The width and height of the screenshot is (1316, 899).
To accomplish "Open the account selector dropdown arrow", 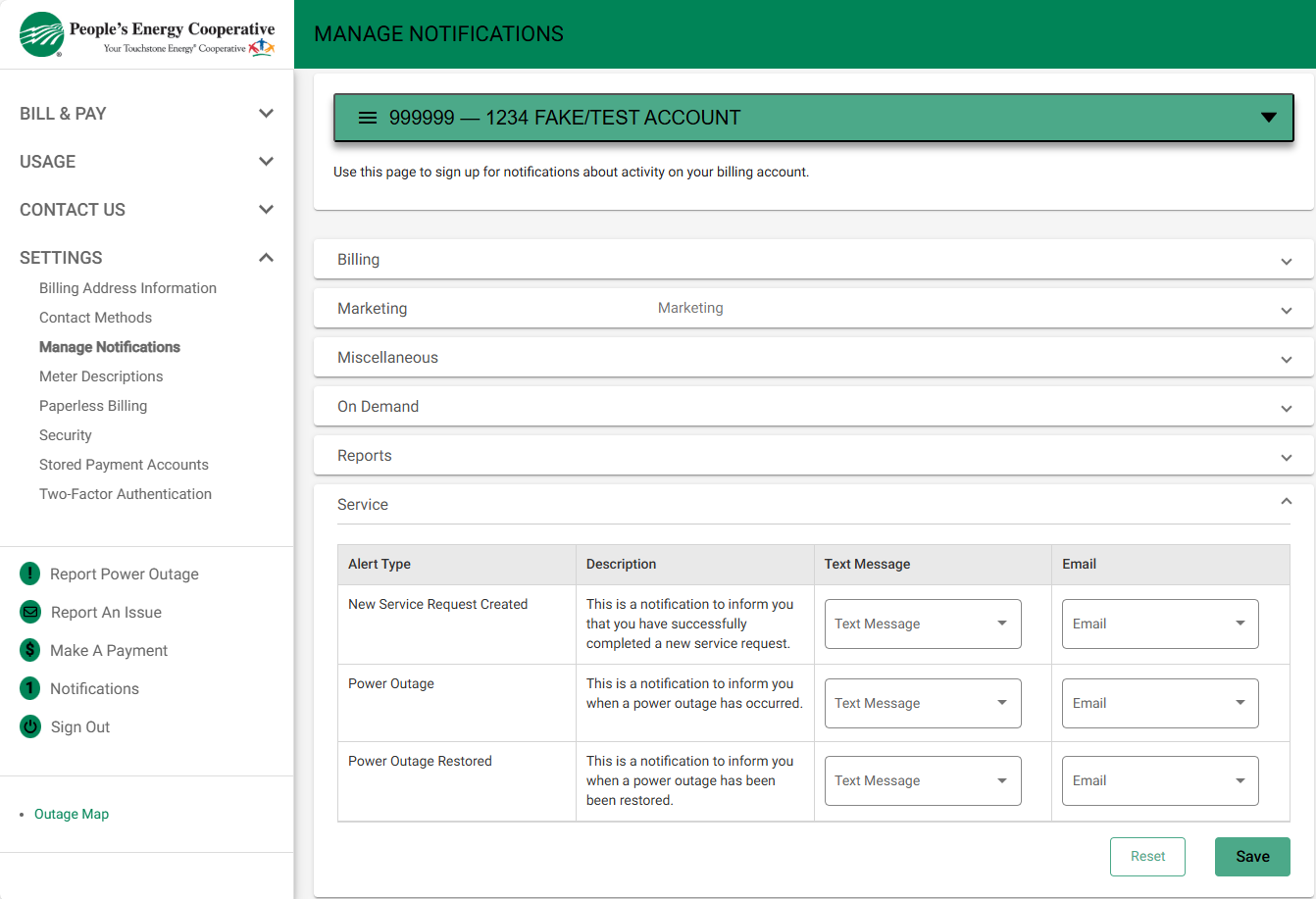I will point(1268,118).
